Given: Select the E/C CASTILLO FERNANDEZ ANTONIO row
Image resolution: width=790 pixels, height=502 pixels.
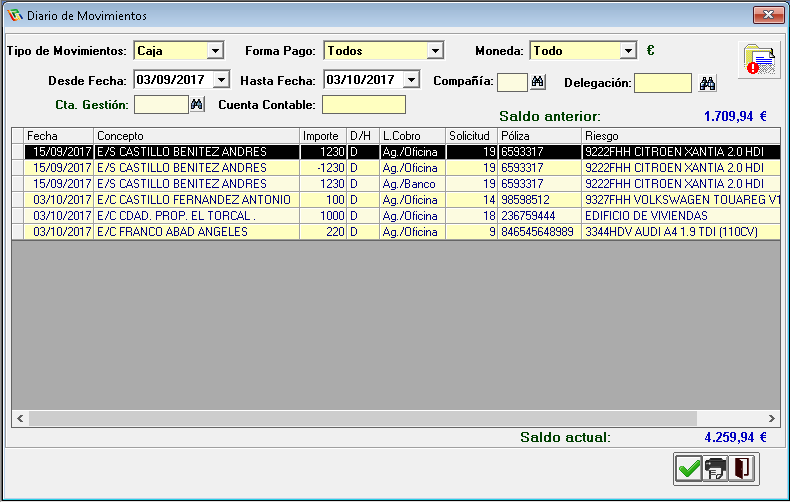Looking at the screenshot, I should (396, 200).
